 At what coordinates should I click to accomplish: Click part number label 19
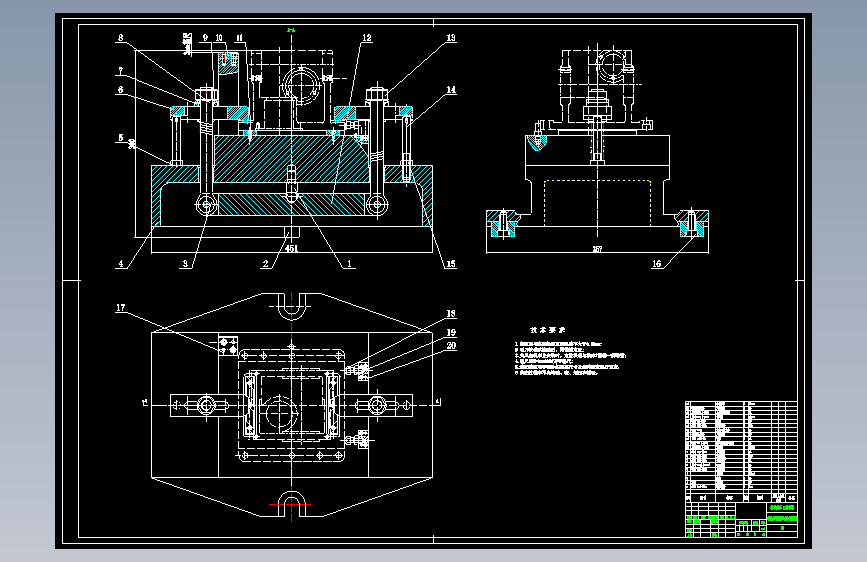click(451, 332)
